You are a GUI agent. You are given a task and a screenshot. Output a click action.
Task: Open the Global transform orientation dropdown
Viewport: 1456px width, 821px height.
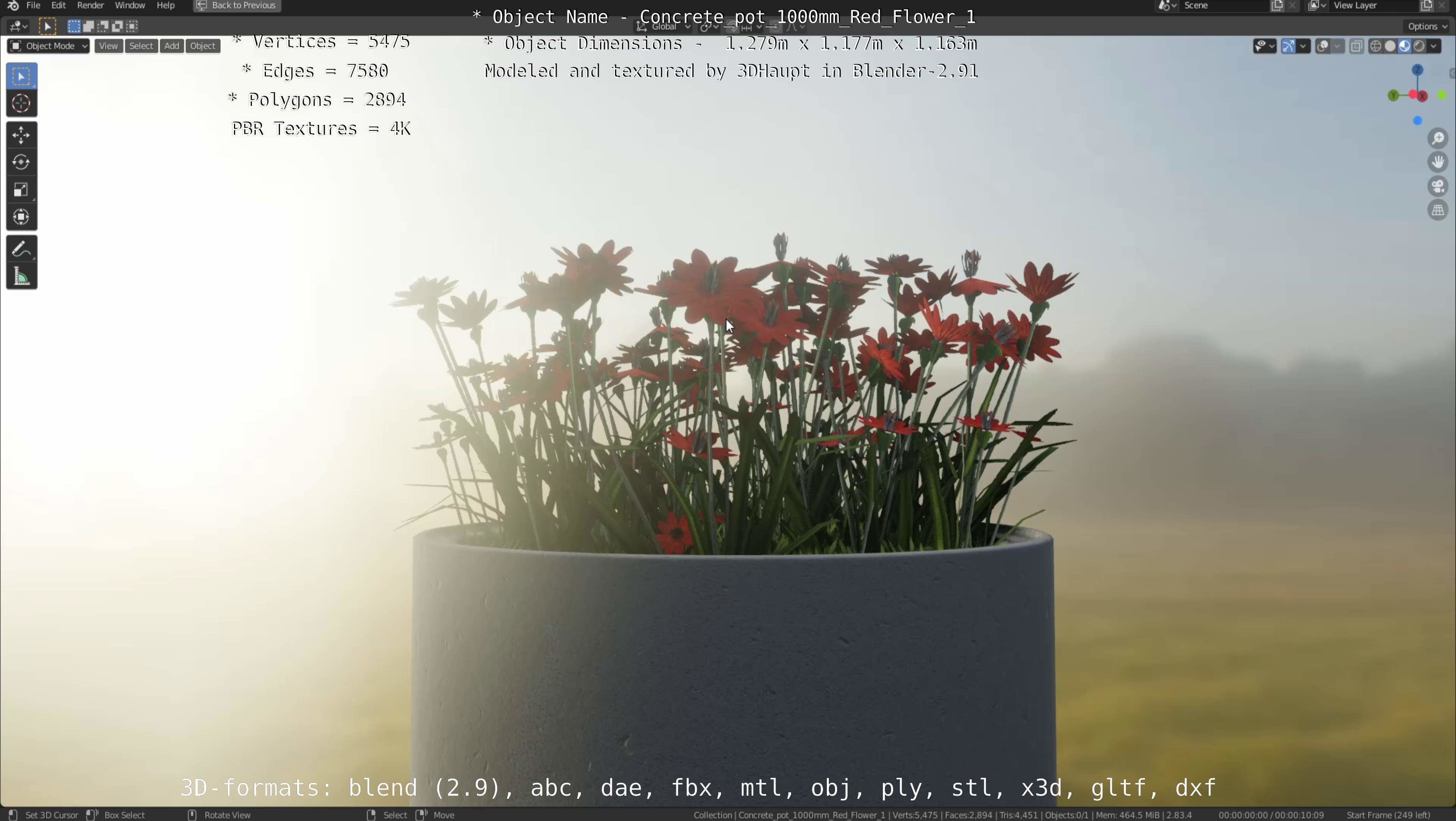pos(663,26)
